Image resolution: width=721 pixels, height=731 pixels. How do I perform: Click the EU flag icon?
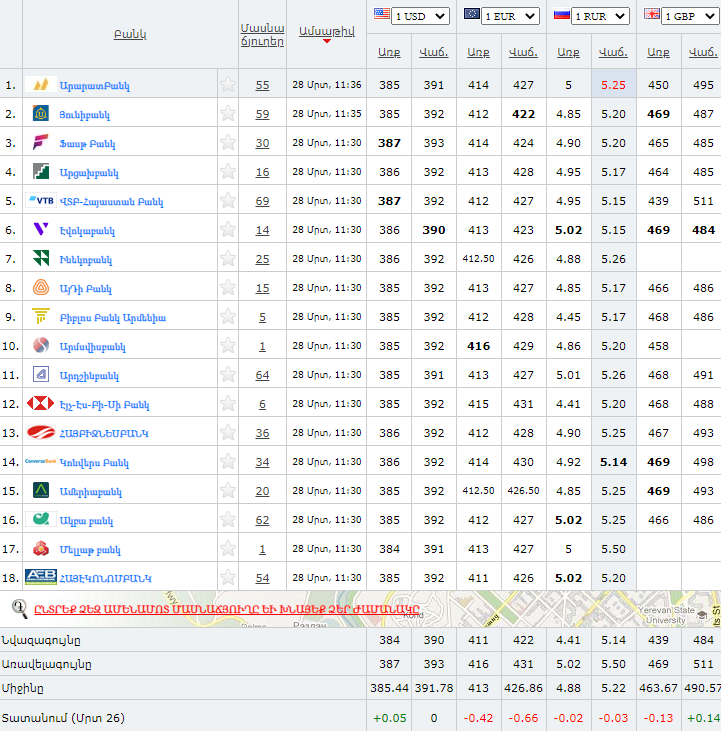coord(472,14)
